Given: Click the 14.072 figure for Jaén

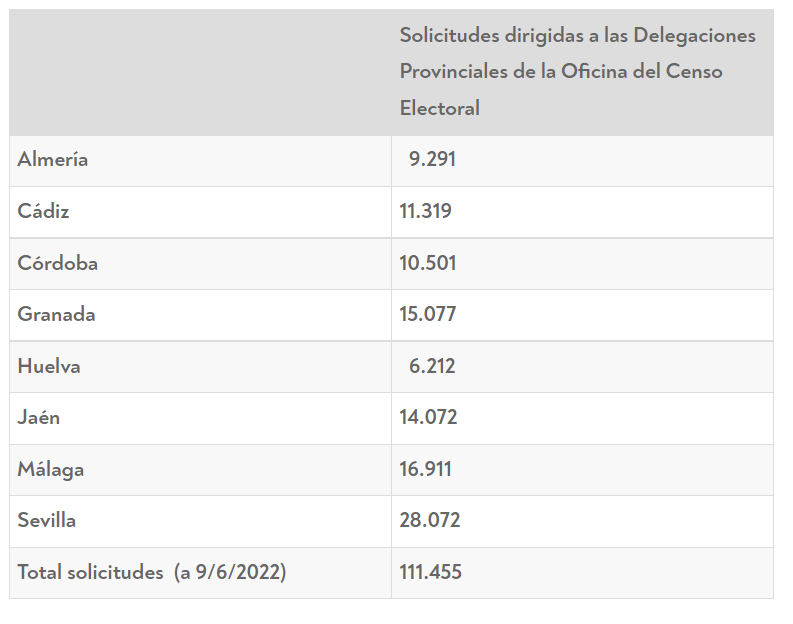Looking at the screenshot, I should pyautogui.click(x=428, y=417).
